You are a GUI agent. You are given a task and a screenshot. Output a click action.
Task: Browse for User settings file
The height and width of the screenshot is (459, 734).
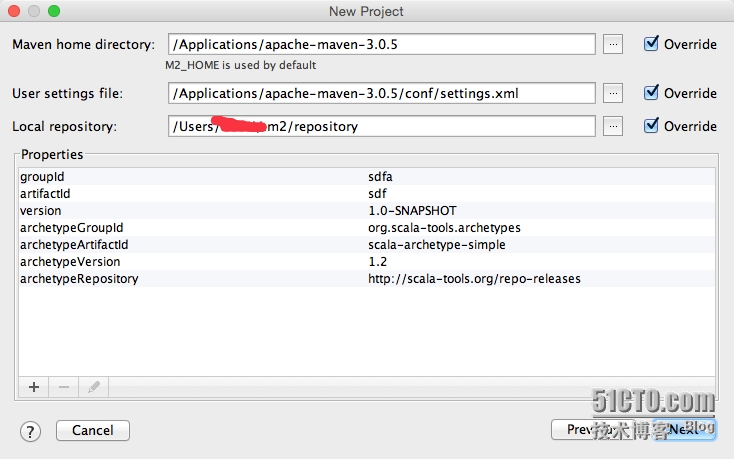pos(613,93)
